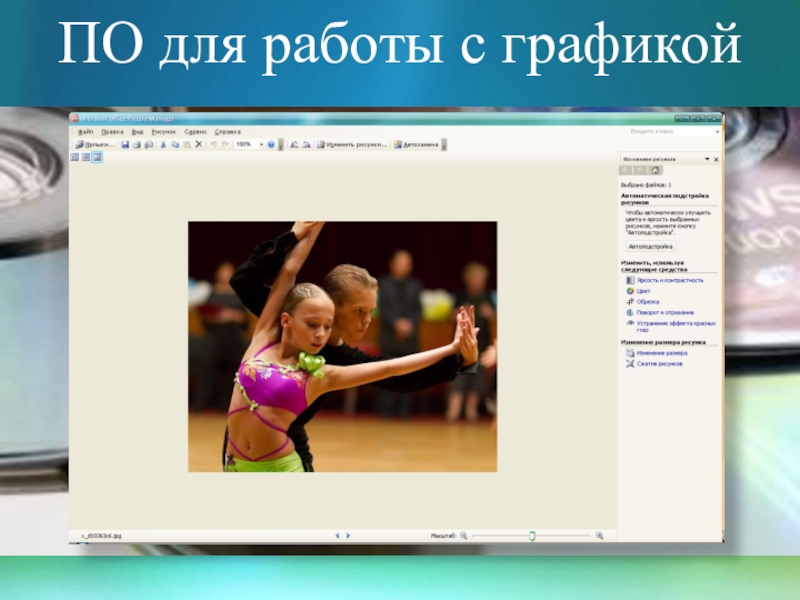Switch to single picture view mode
The image size is (800, 600).
point(97,157)
